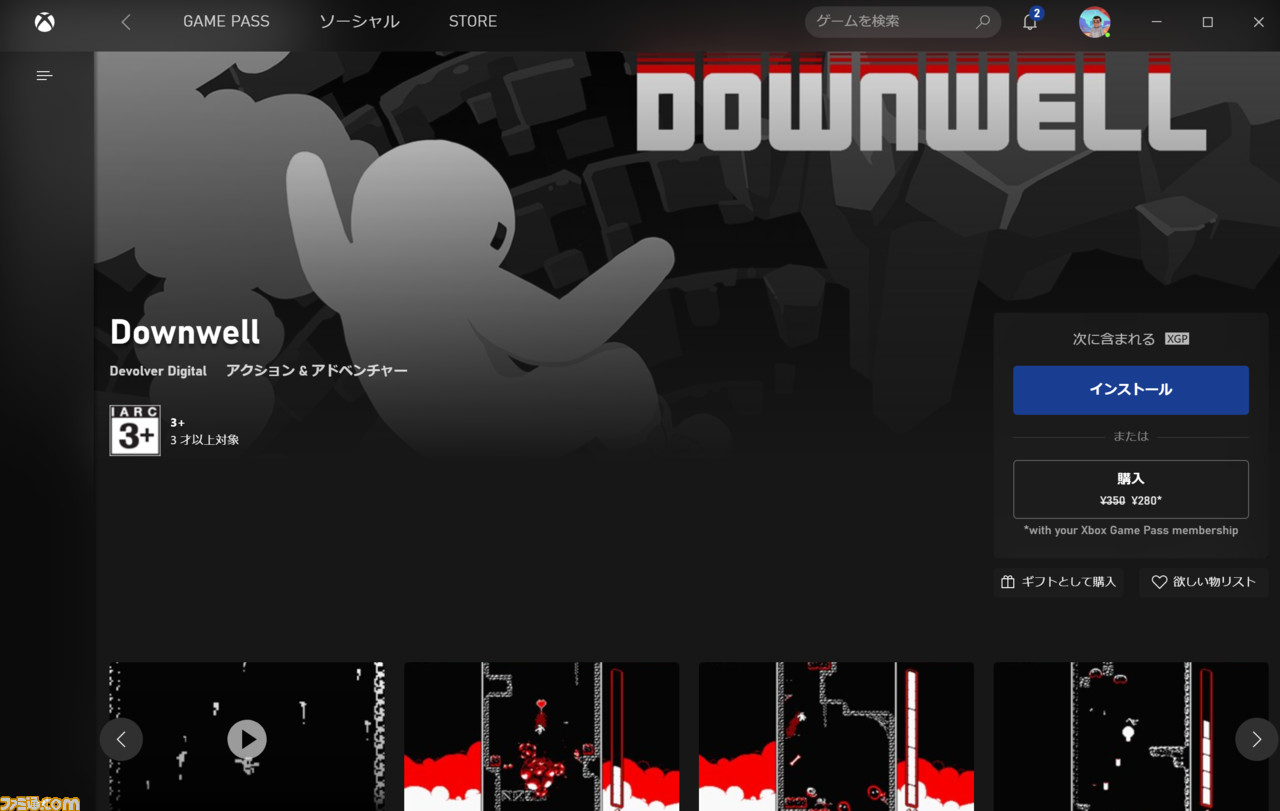The width and height of the screenshot is (1280, 811).
Task: Click the XGP badge
Action: (x=1177, y=339)
